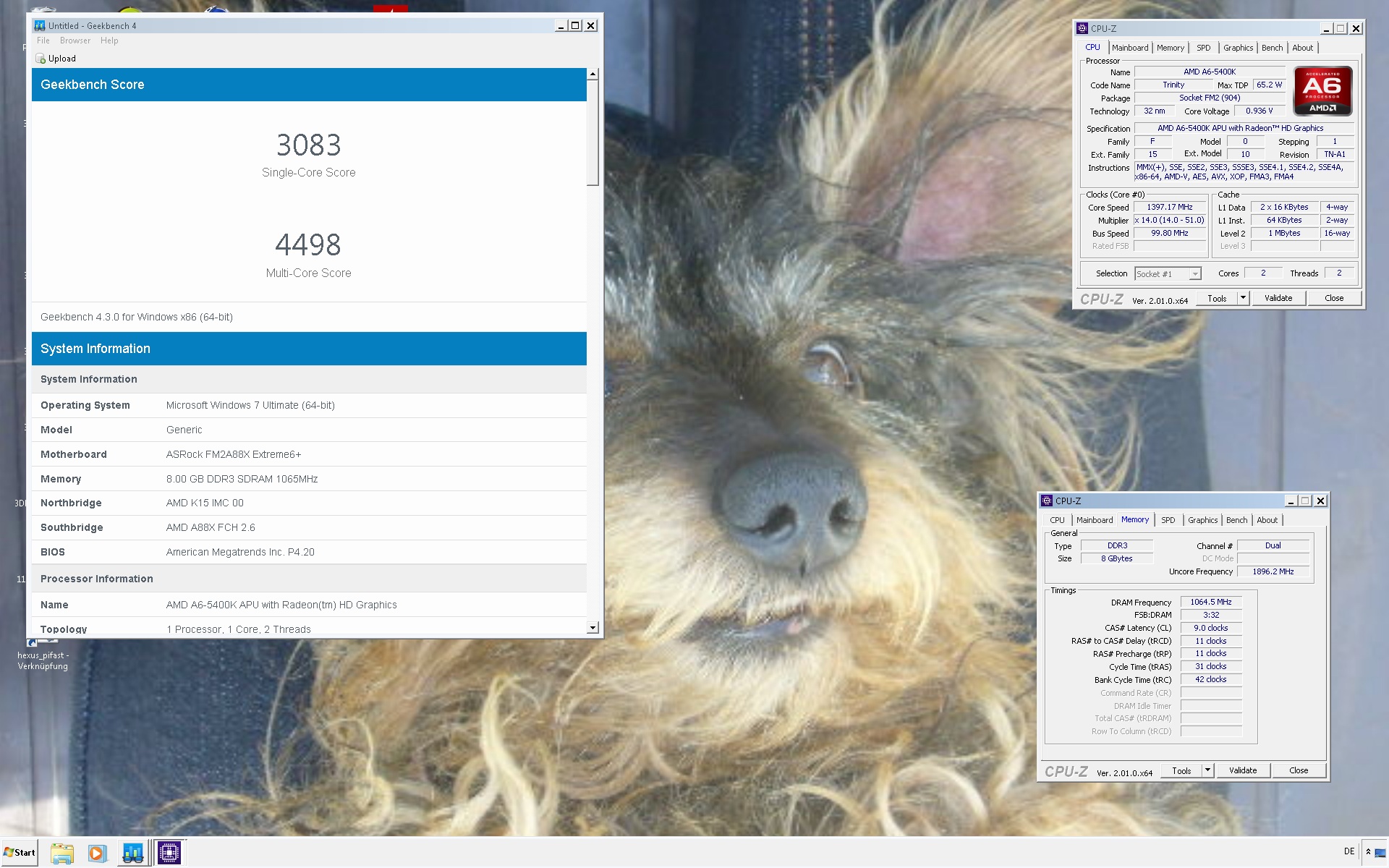
Task: Click the Core Voltage 0.936 V field
Action: point(1260,111)
